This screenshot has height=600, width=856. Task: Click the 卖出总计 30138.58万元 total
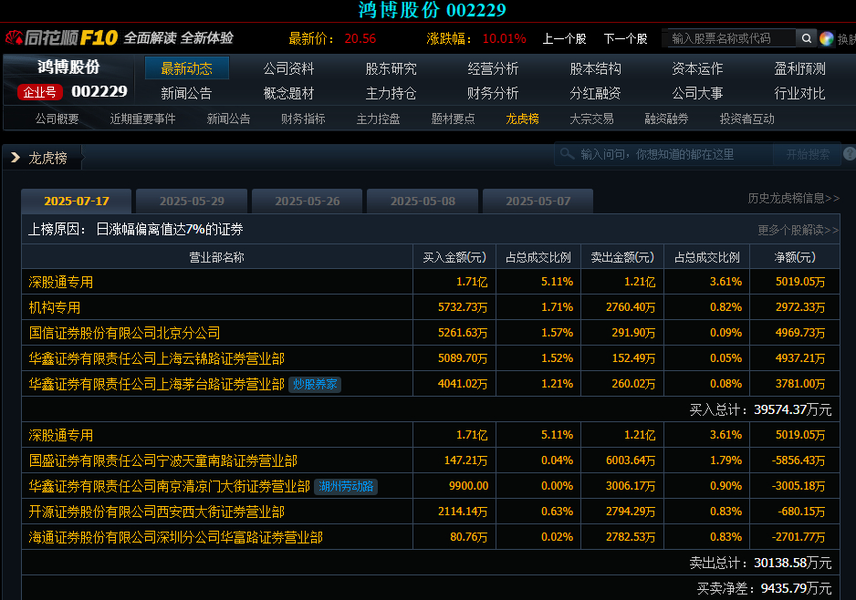click(x=760, y=562)
